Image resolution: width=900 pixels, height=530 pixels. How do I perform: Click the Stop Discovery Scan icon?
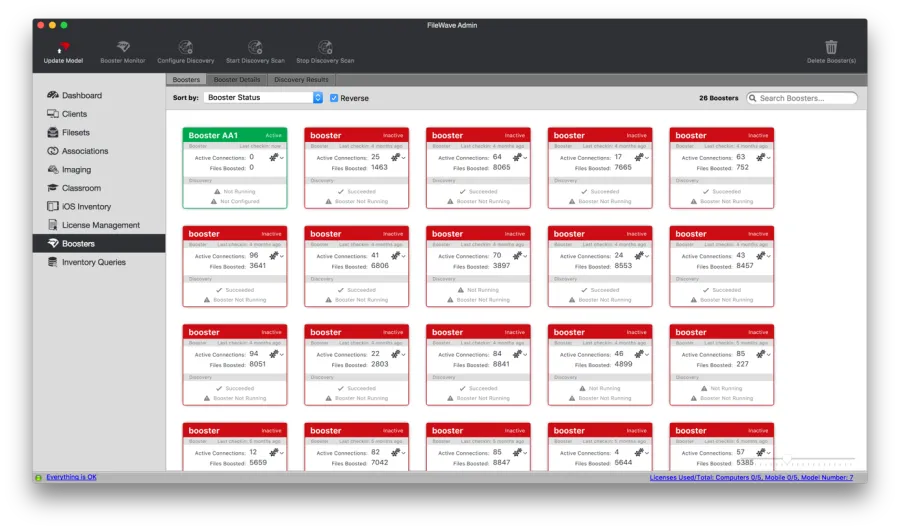pos(325,47)
